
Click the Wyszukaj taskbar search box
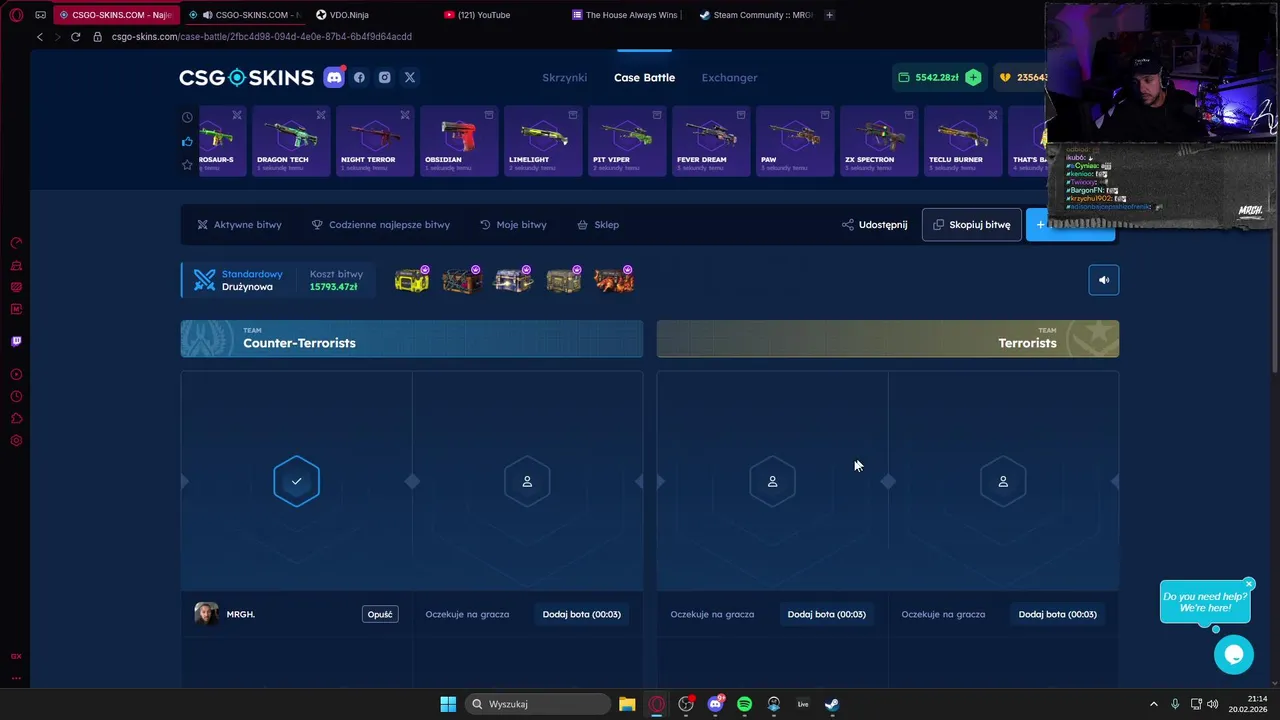click(538, 704)
